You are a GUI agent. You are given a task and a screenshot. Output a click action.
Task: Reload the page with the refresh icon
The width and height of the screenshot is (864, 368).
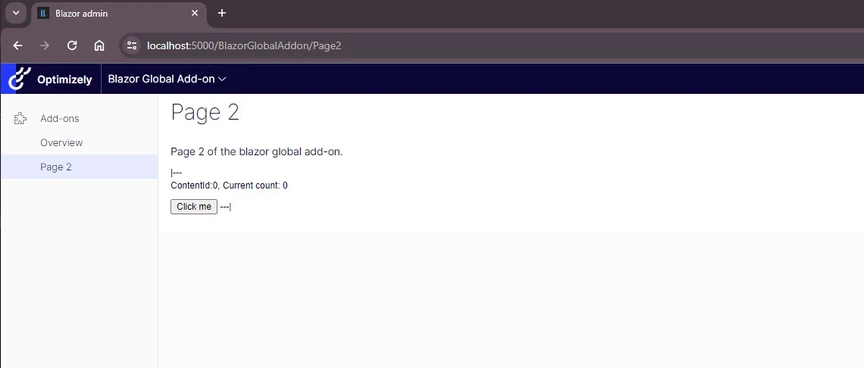point(72,46)
